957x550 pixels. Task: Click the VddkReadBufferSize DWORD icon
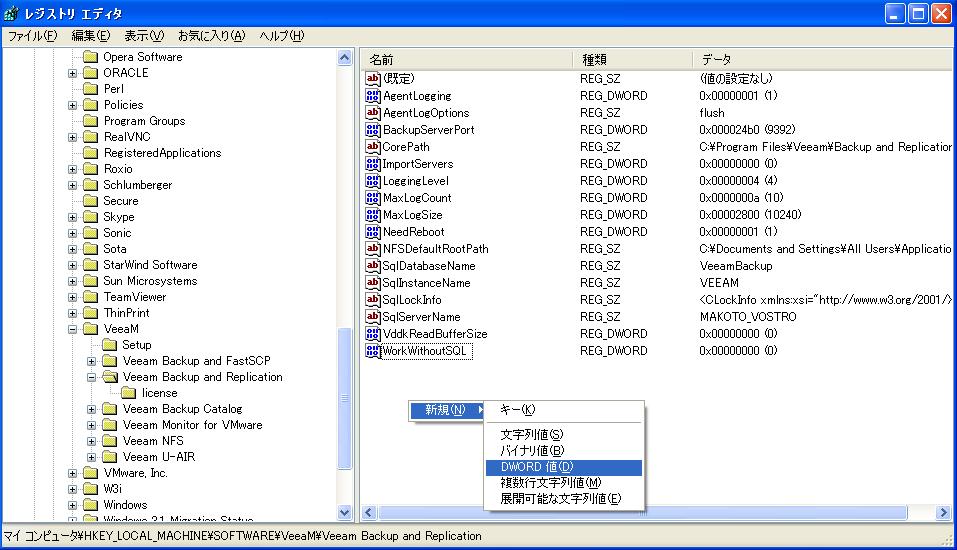tap(372, 334)
